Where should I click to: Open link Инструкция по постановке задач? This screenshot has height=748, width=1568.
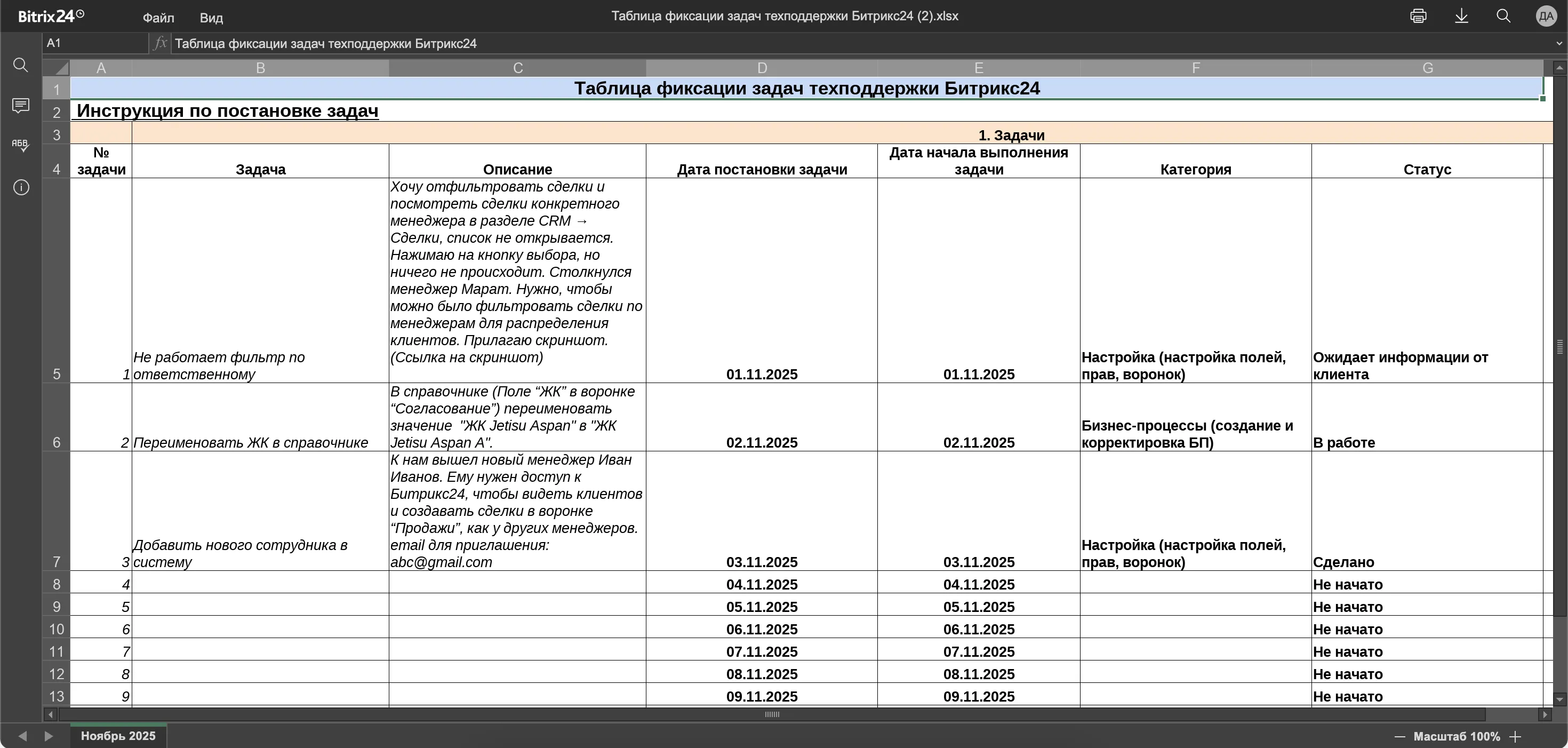click(228, 111)
